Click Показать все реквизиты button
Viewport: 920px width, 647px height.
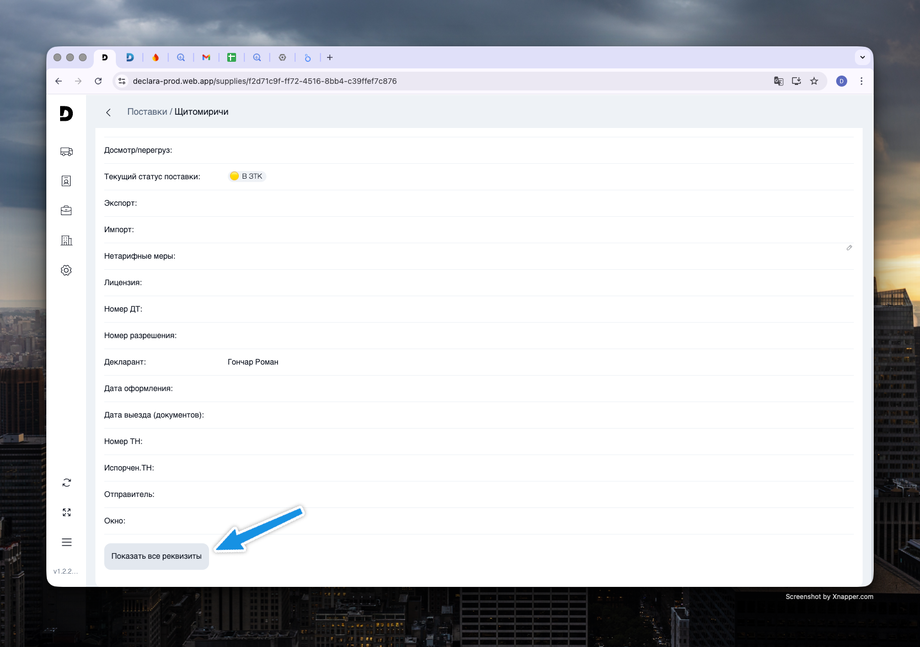point(156,556)
